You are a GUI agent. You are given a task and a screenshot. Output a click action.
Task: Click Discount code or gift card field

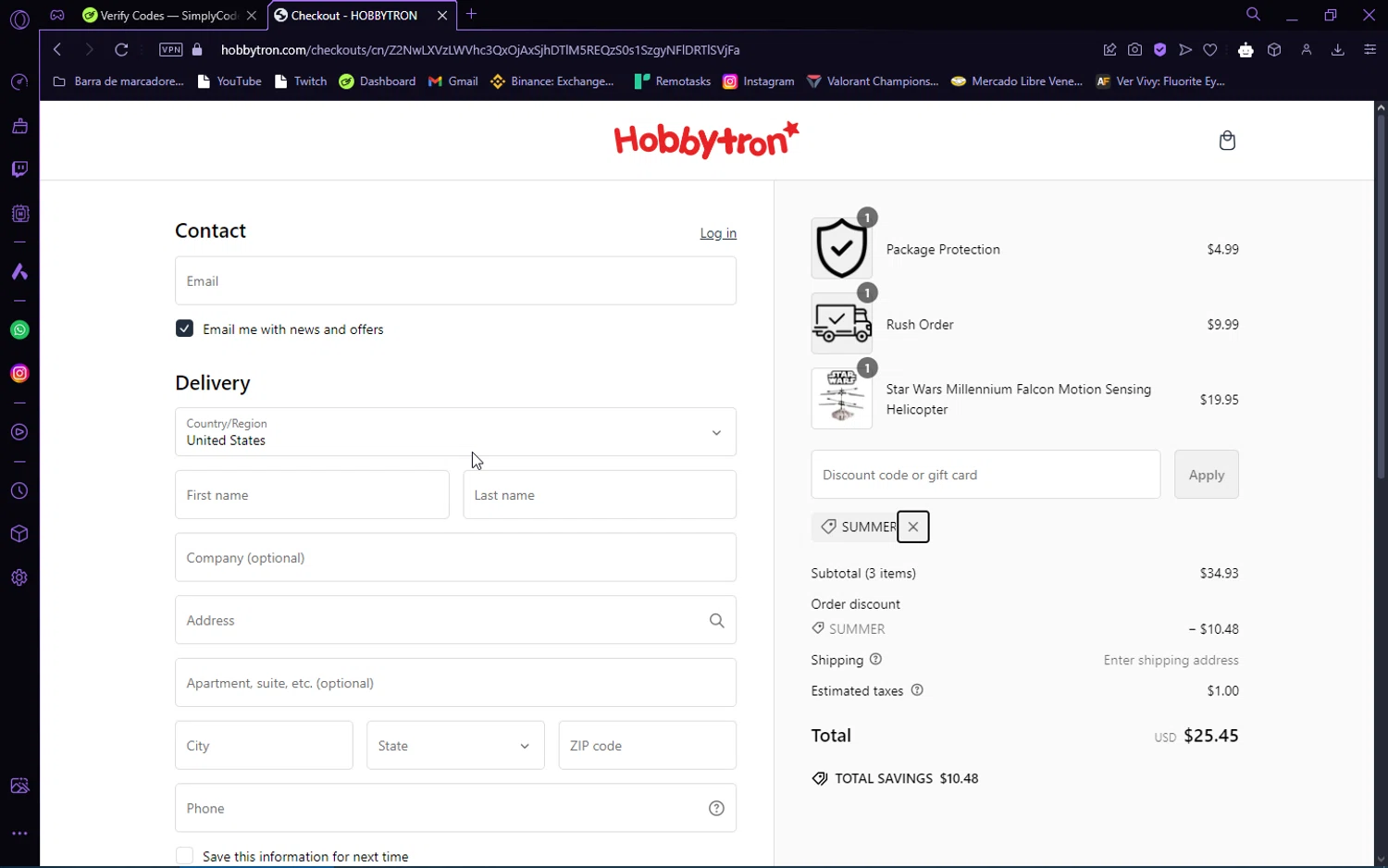coord(985,475)
